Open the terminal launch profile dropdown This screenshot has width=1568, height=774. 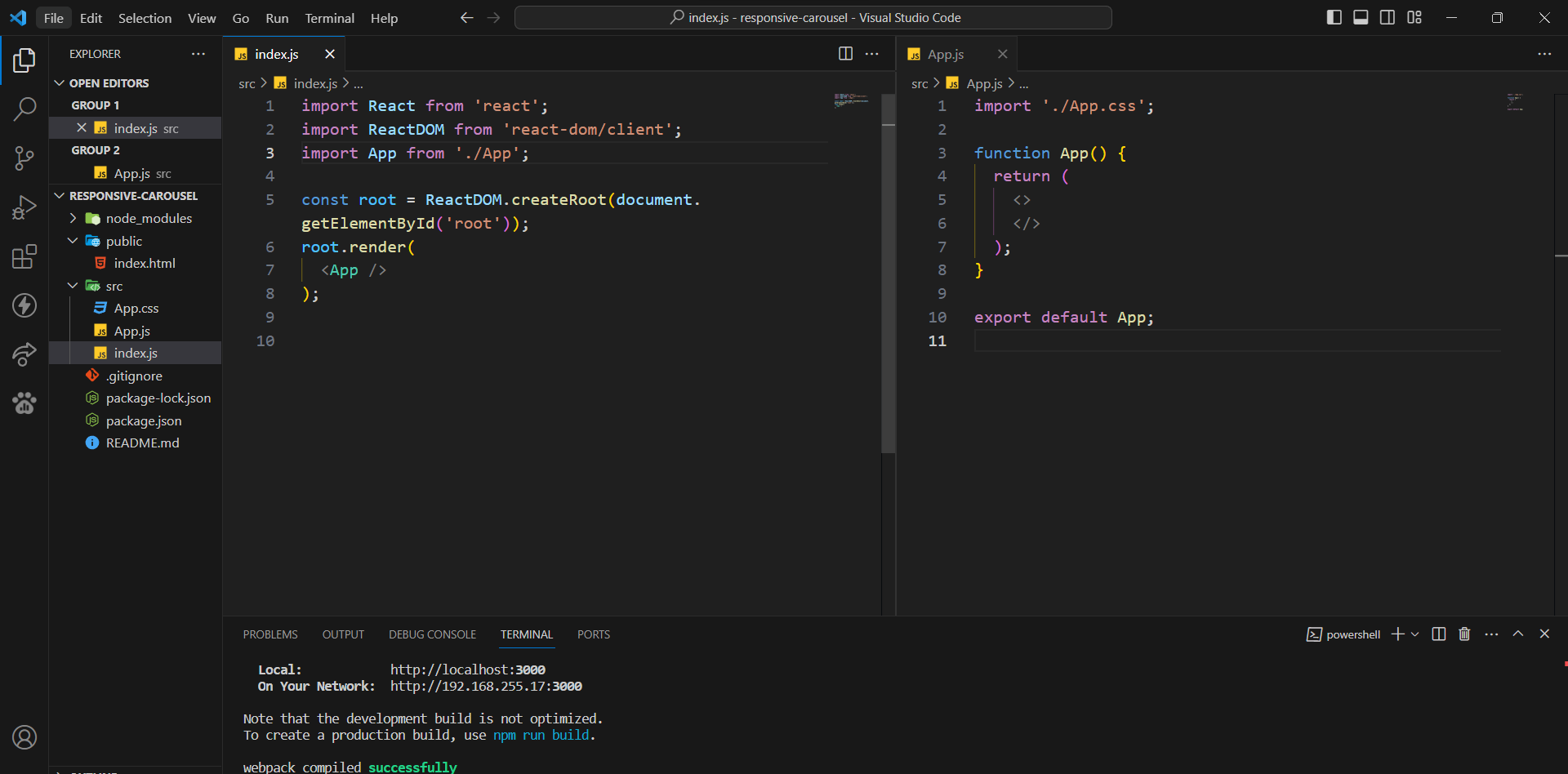(x=1415, y=634)
